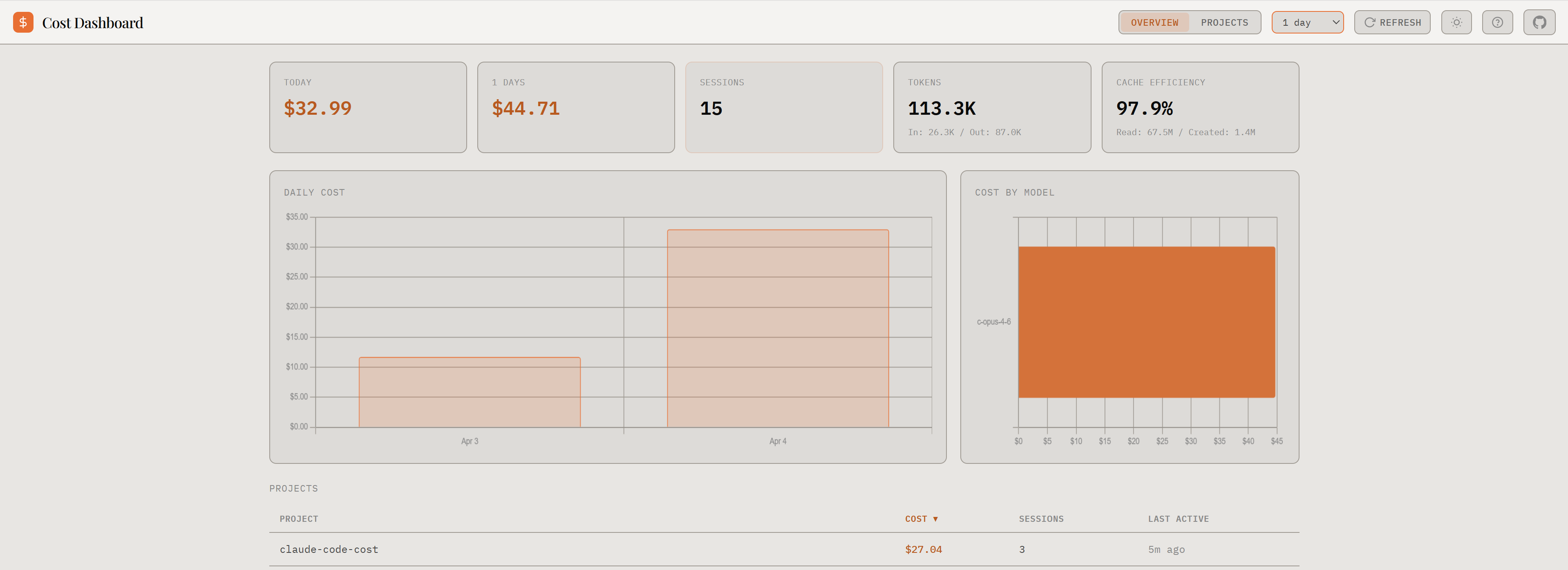The width and height of the screenshot is (1568, 570).
Task: Click the Tokens stat card
Action: coord(991,107)
